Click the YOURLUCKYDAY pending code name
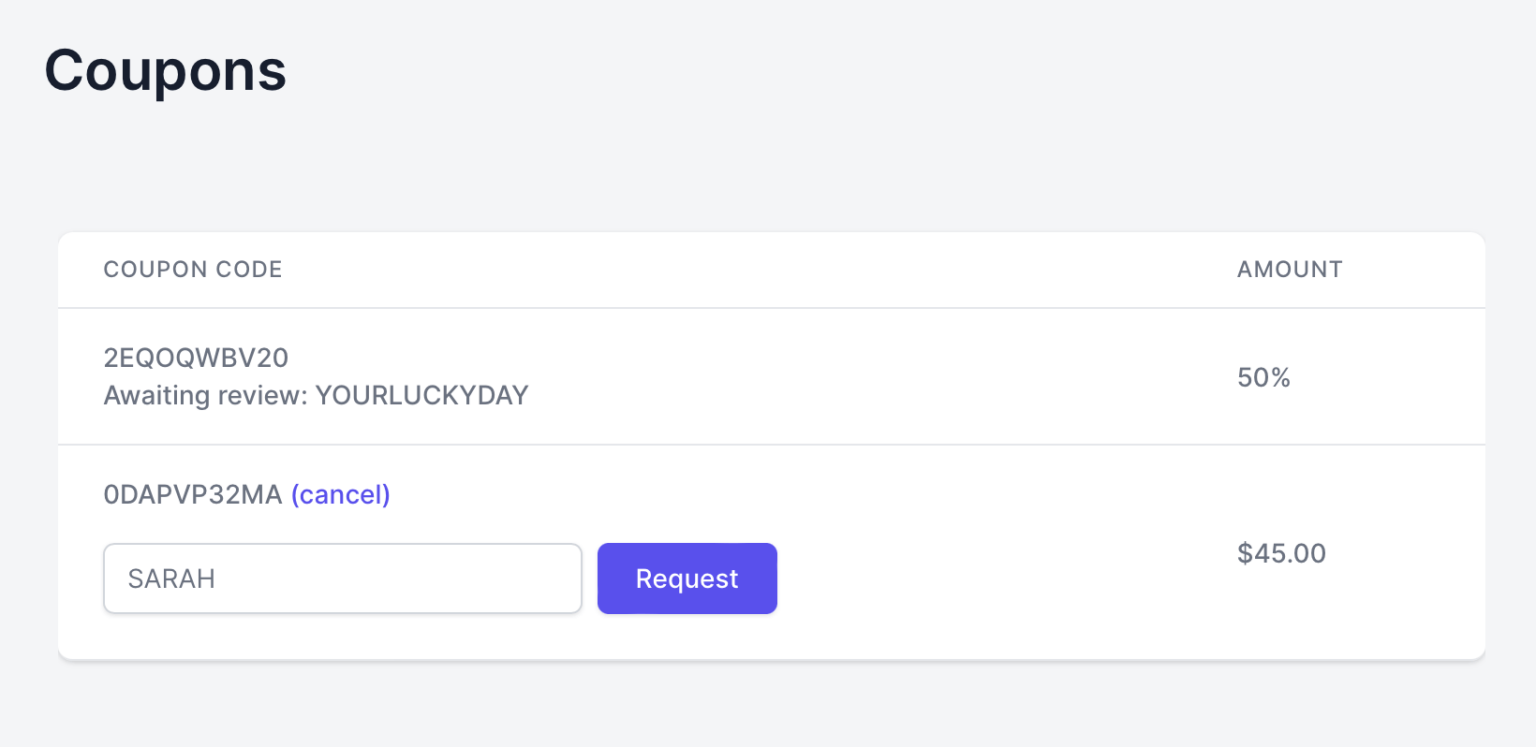This screenshot has width=1536, height=747. (421, 396)
